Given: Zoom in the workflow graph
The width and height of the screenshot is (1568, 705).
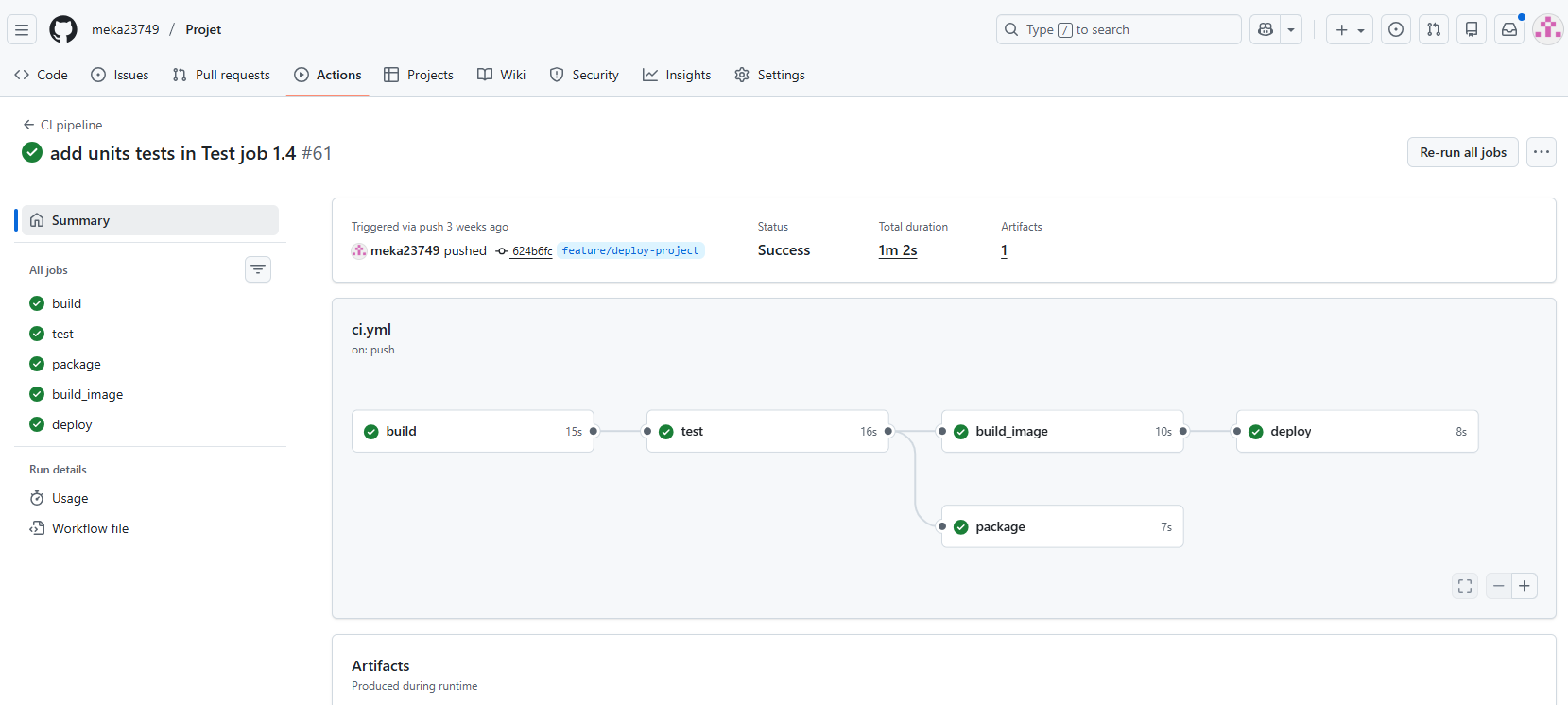Looking at the screenshot, I should pyautogui.click(x=1525, y=586).
